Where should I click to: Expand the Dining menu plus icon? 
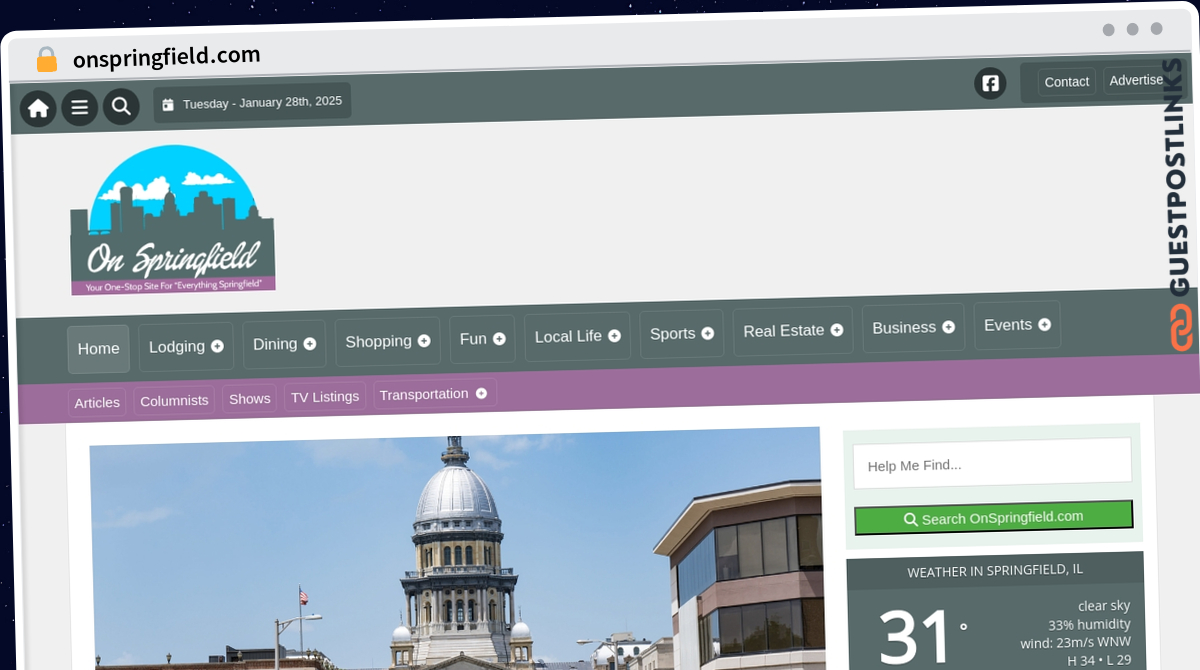click(x=310, y=344)
